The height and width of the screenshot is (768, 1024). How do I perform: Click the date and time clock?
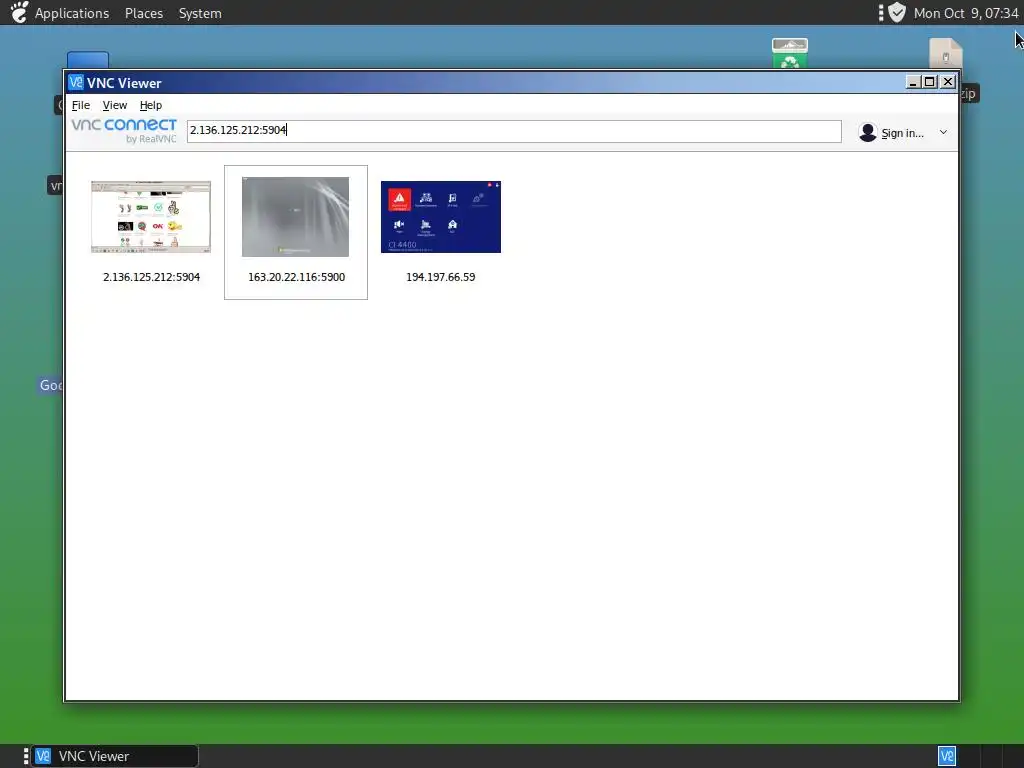966,13
